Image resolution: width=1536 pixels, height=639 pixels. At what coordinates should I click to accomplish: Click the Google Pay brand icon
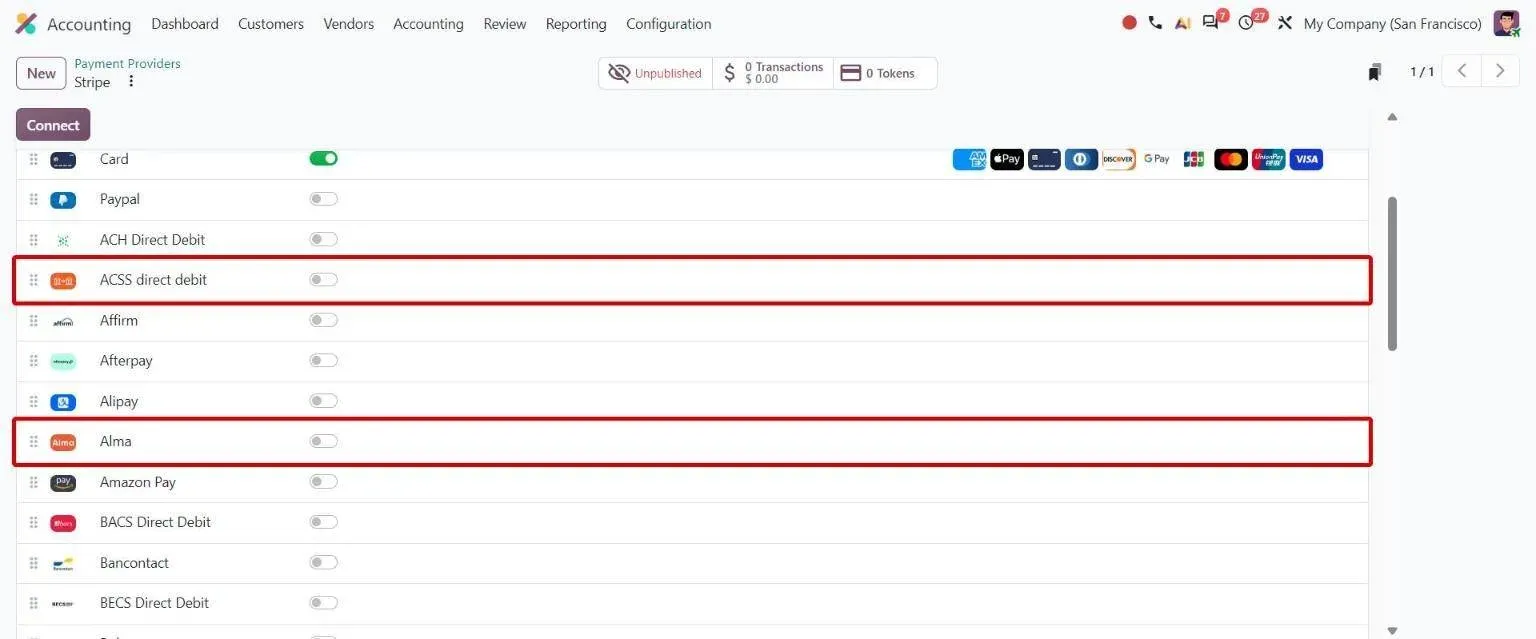click(1156, 159)
